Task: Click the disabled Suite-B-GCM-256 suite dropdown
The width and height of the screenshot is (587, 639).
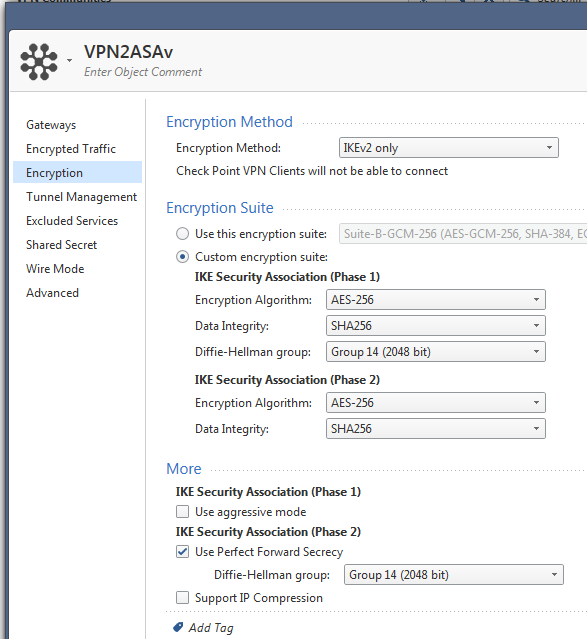Action: click(x=463, y=234)
